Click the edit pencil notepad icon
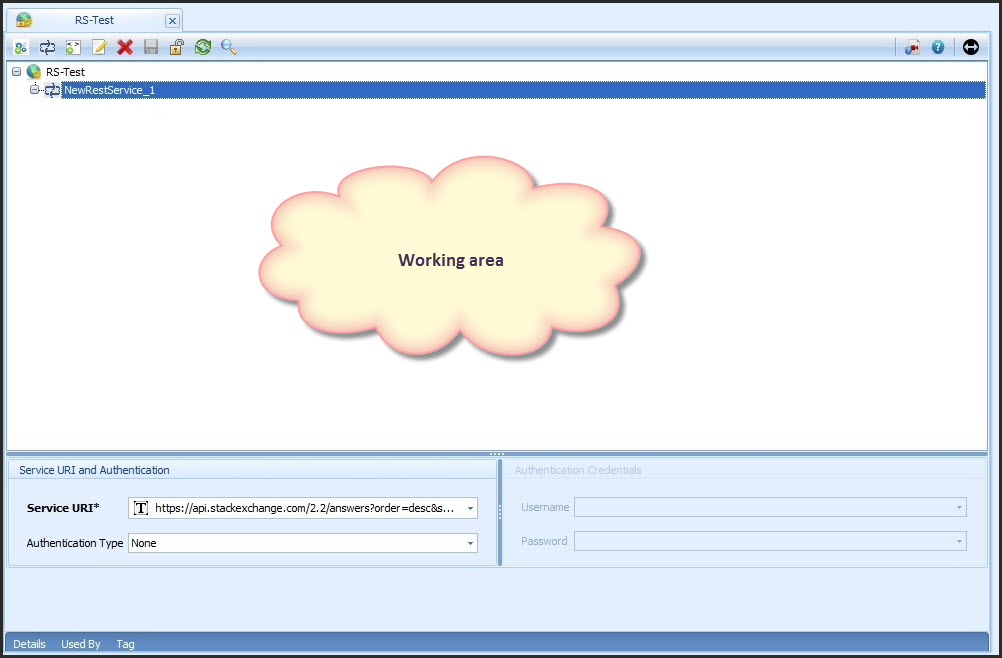This screenshot has width=1002, height=658. point(99,47)
